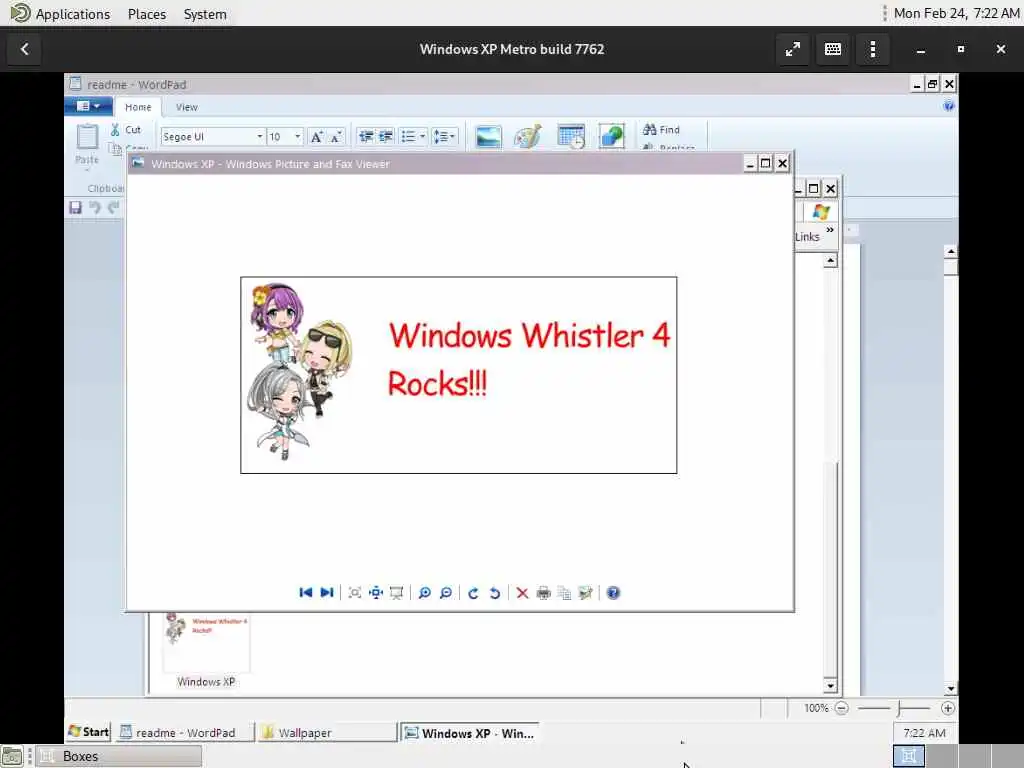Click the Paste icon in WordPad
The width and height of the screenshot is (1024, 768).
tap(87, 136)
